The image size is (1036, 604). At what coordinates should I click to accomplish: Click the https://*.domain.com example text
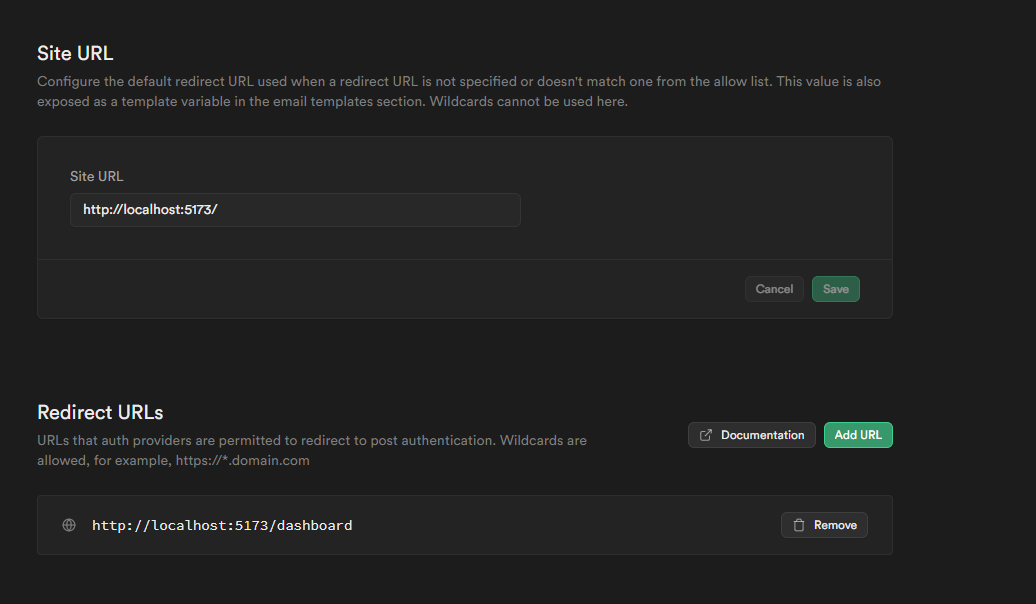(242, 461)
